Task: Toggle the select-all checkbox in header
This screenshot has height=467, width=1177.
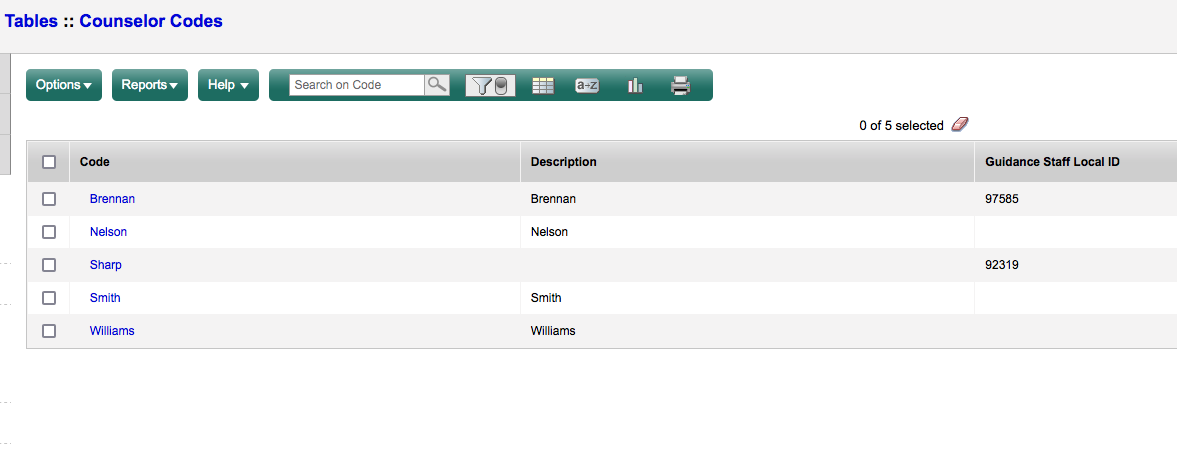Action: click(49, 162)
